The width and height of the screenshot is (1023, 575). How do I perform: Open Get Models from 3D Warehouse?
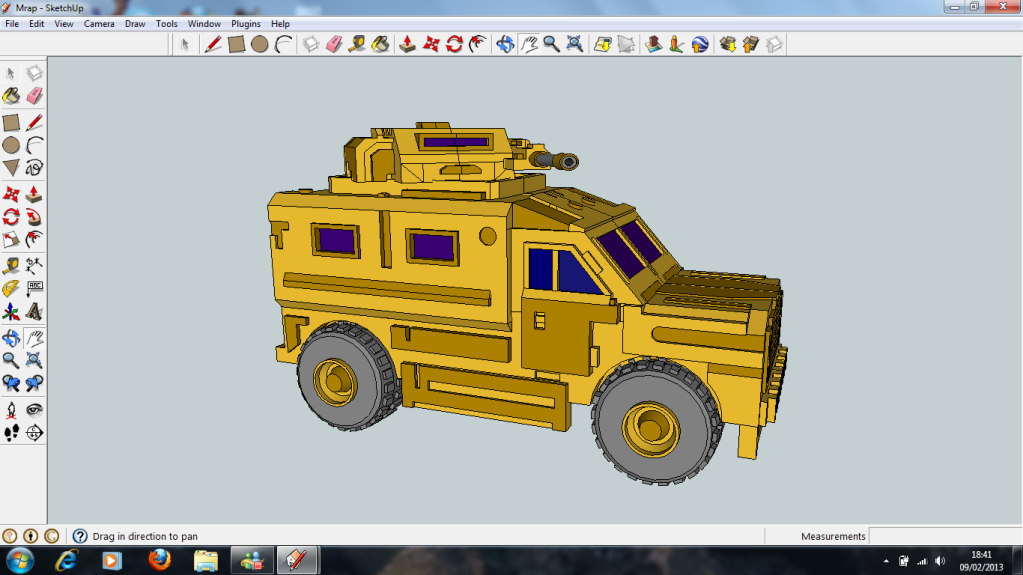(x=727, y=44)
